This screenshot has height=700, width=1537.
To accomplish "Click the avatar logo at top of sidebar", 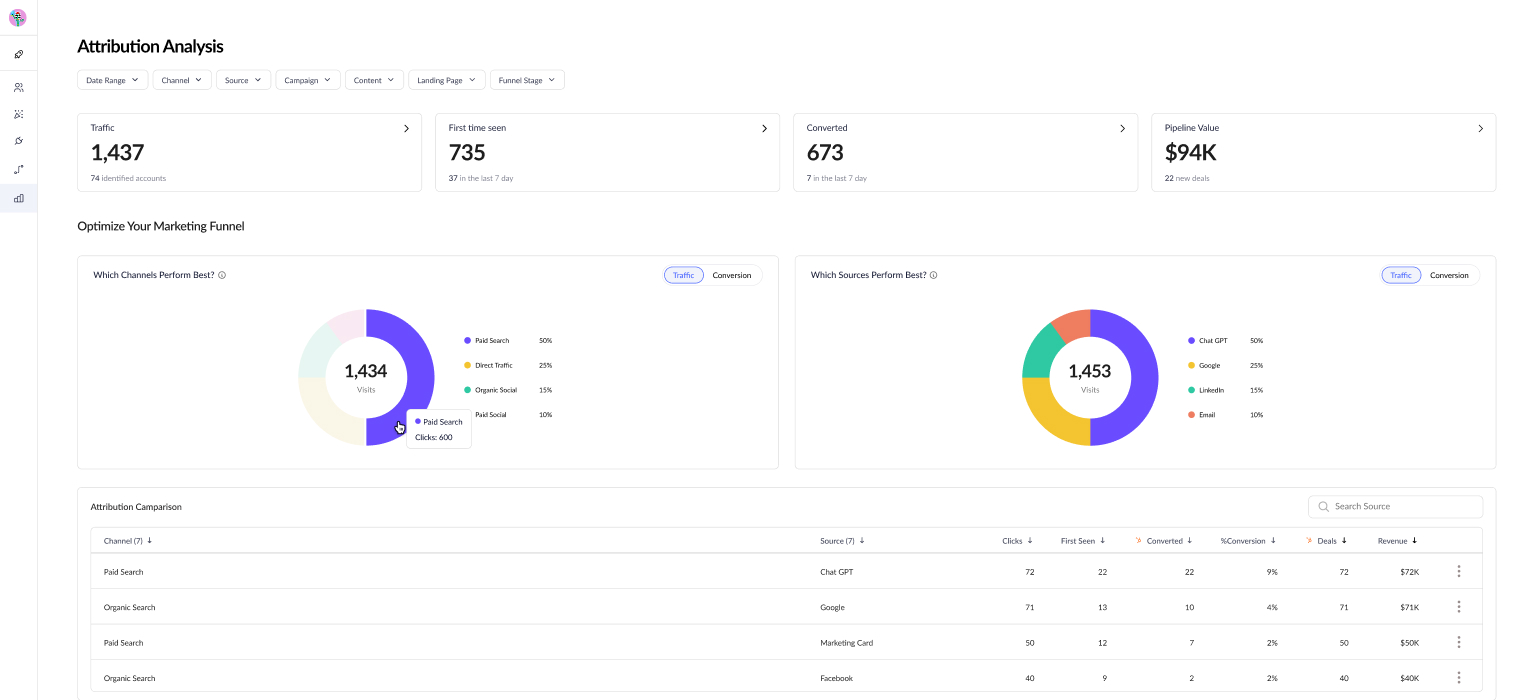I will [18, 18].
